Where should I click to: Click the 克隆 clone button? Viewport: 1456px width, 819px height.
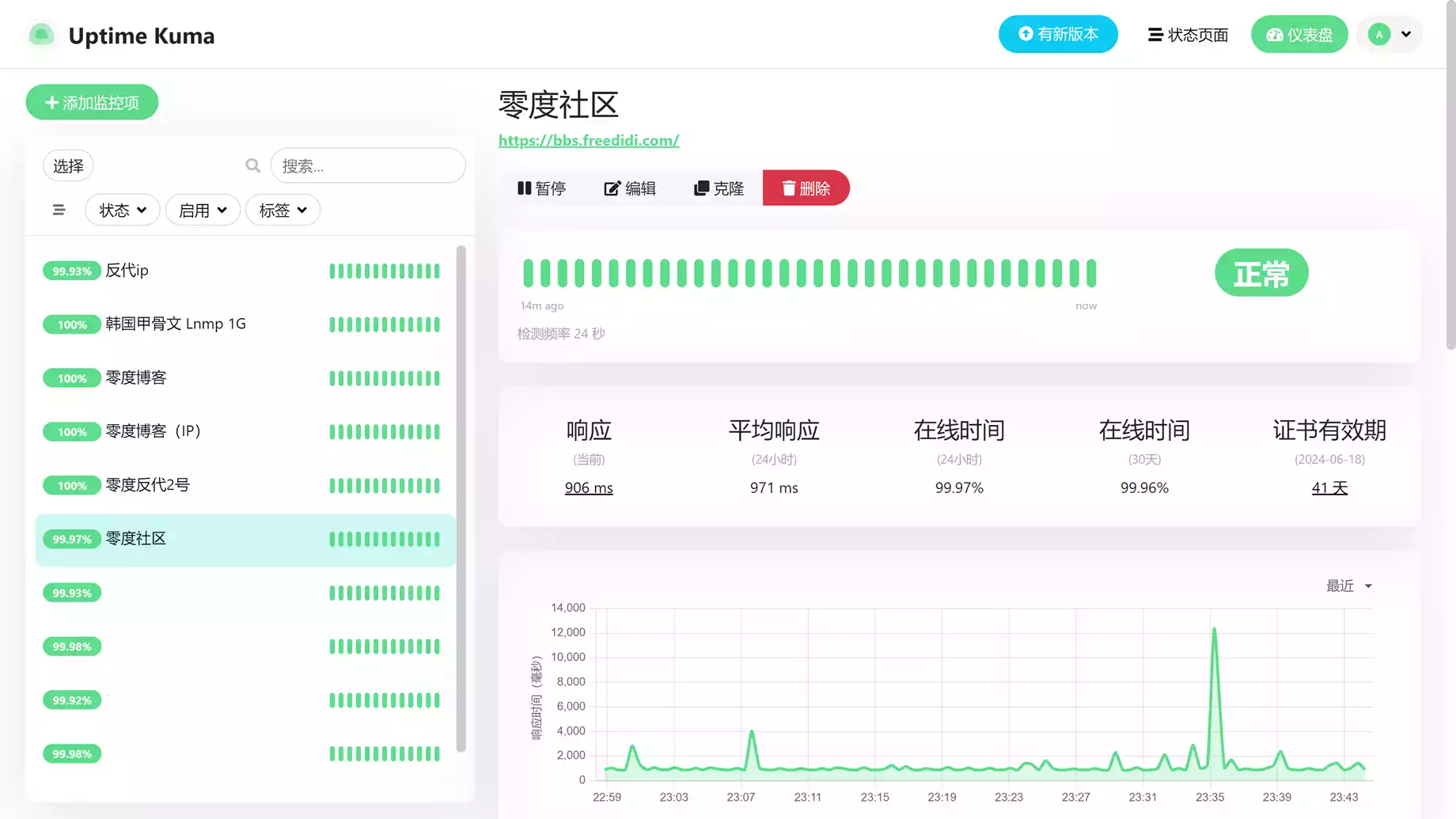pos(719,188)
